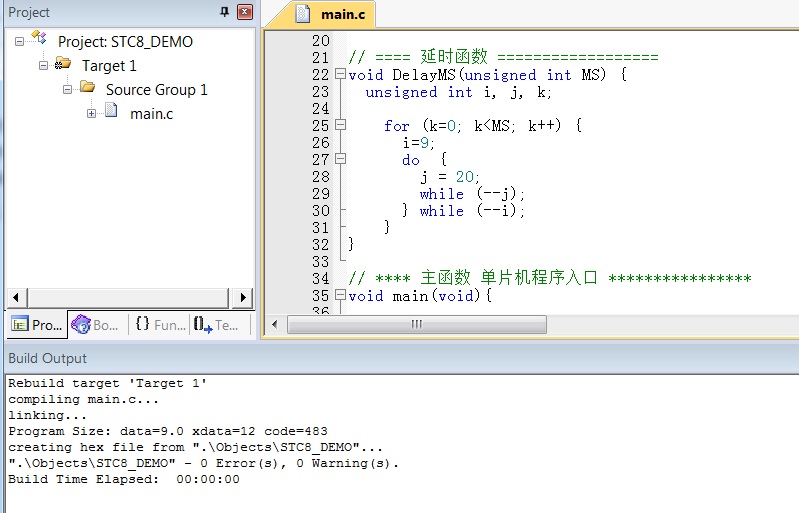Select the main.c editor tab
799x513 pixels.
331,14
